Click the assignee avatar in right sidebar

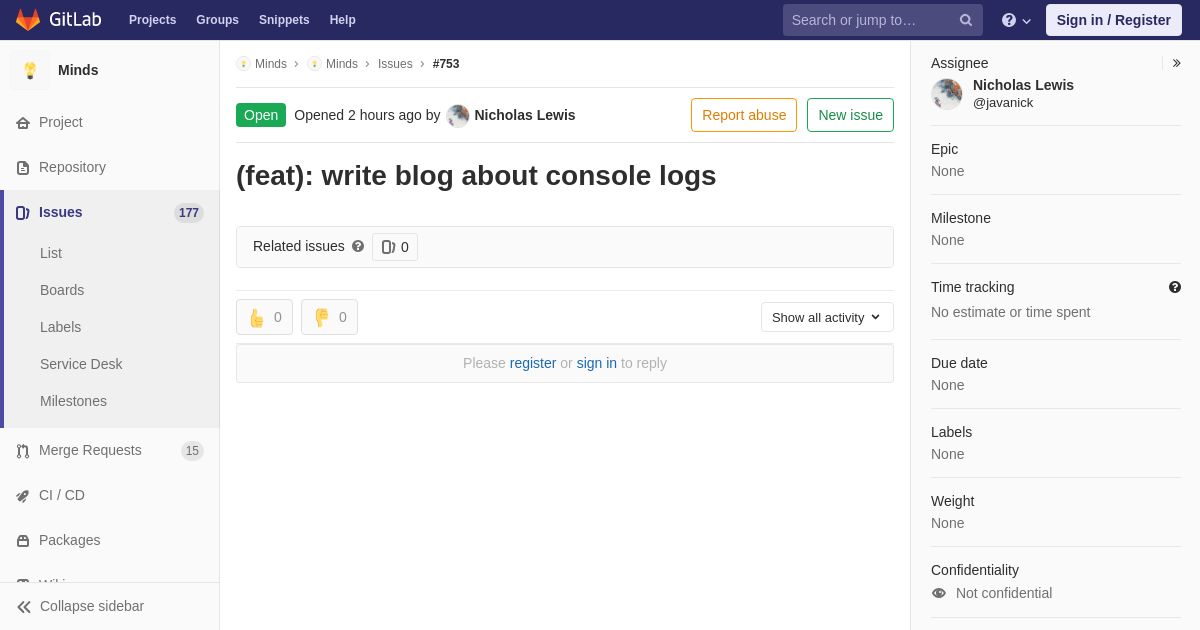[x=947, y=94]
